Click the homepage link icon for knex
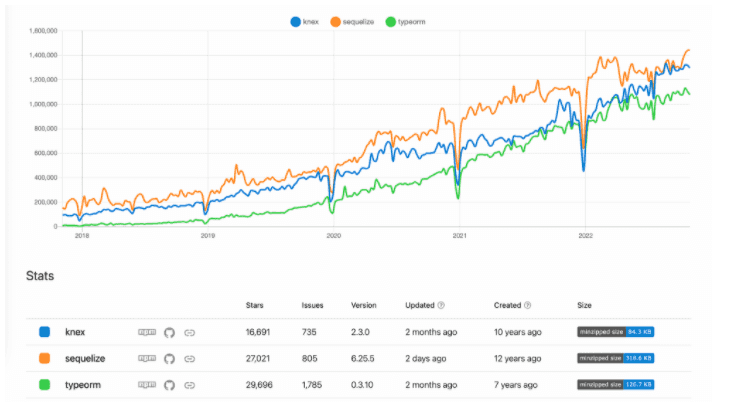745x414 pixels. pyautogui.click(x=190, y=331)
